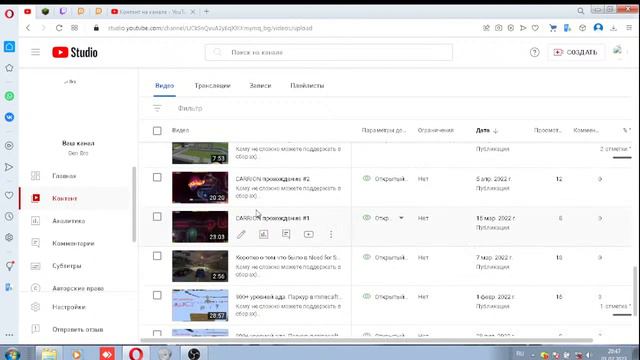
Task: Click the pencil edit icon for CARRION #1
Action: tap(242, 234)
